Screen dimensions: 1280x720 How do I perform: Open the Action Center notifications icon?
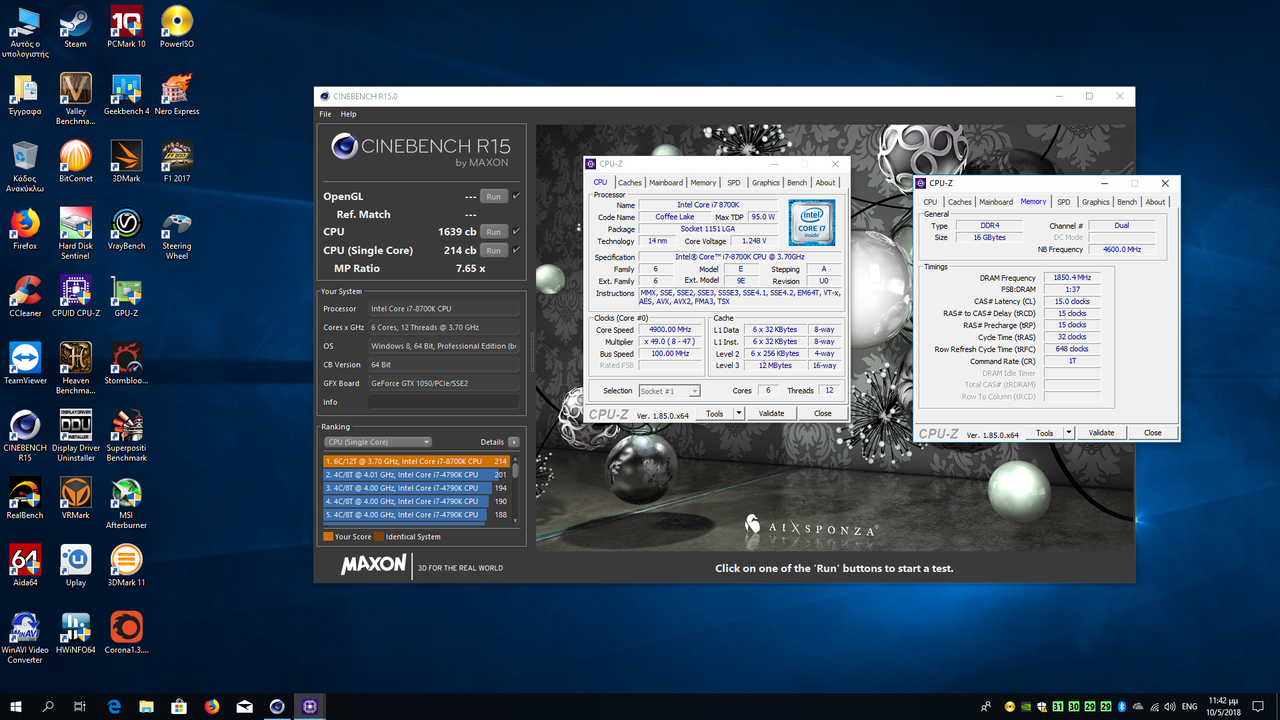point(1260,706)
